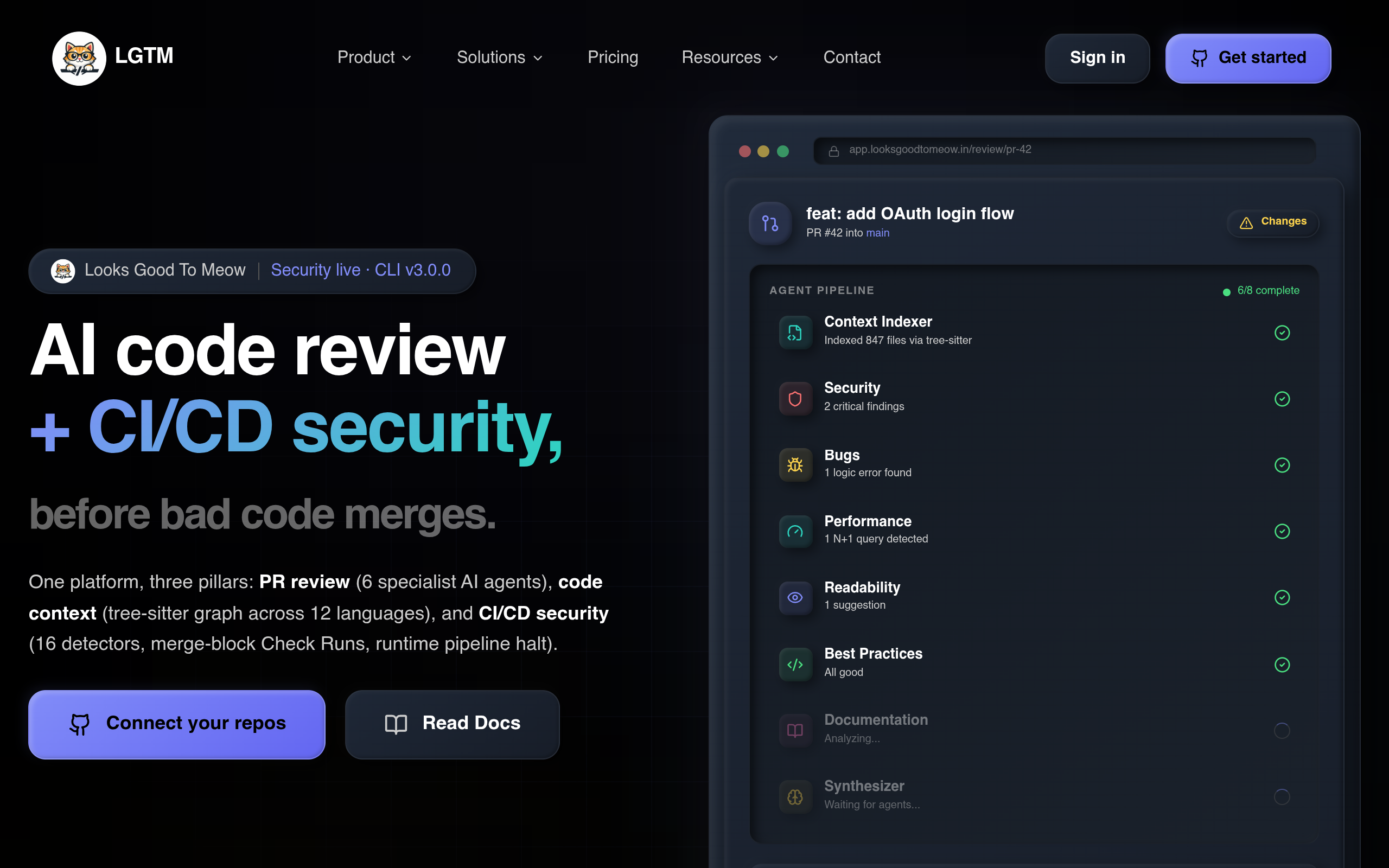The height and width of the screenshot is (868, 1389).
Task: Open the Product navigation item
Action: pyautogui.click(x=374, y=58)
